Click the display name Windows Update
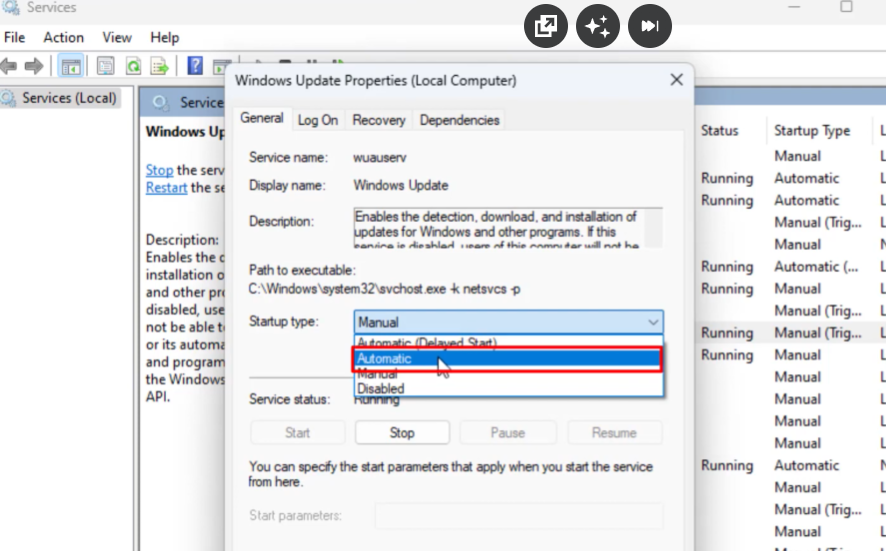 click(401, 185)
